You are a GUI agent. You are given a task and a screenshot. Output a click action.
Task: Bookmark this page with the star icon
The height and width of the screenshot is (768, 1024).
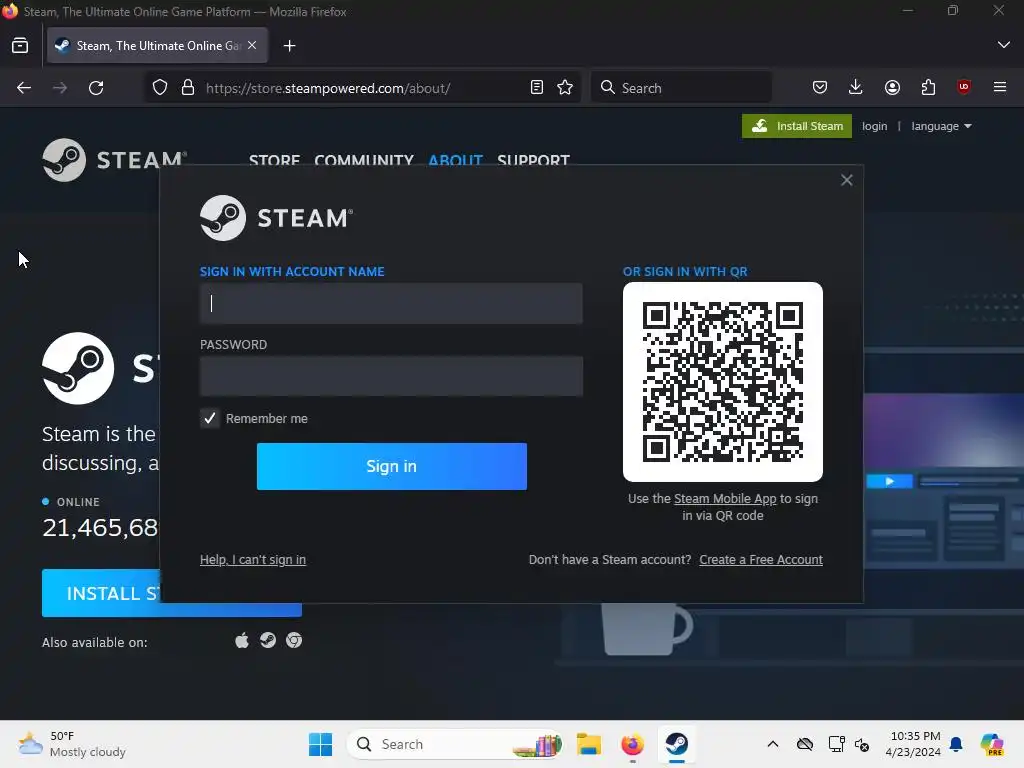point(566,88)
